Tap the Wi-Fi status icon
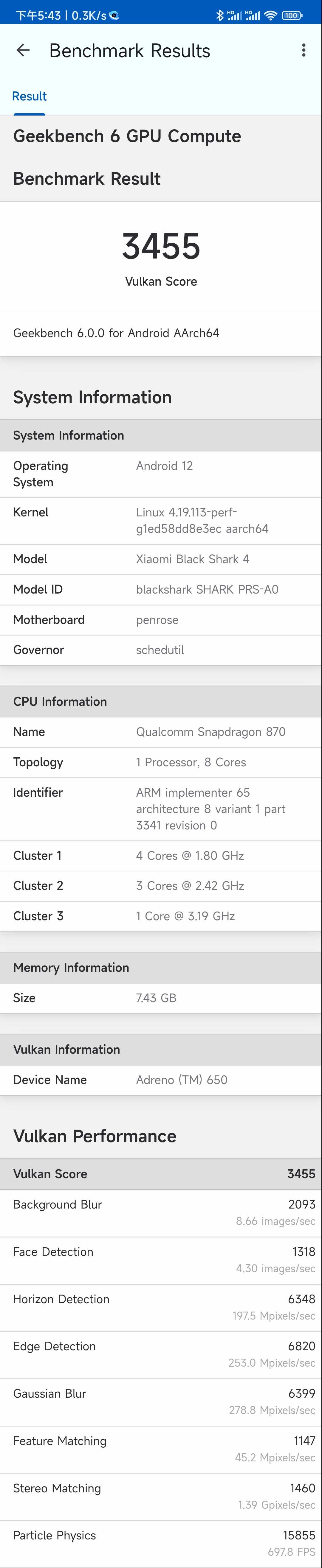The image size is (322, 1568). (x=270, y=15)
